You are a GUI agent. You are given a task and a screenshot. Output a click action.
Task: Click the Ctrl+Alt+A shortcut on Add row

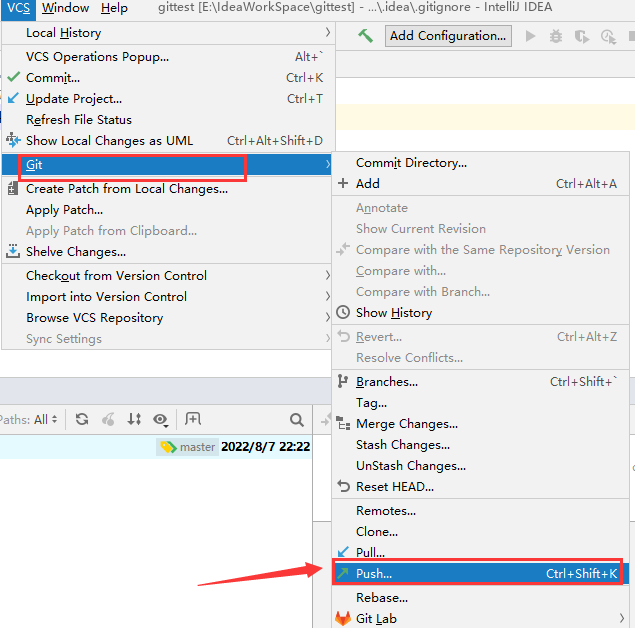(x=586, y=183)
